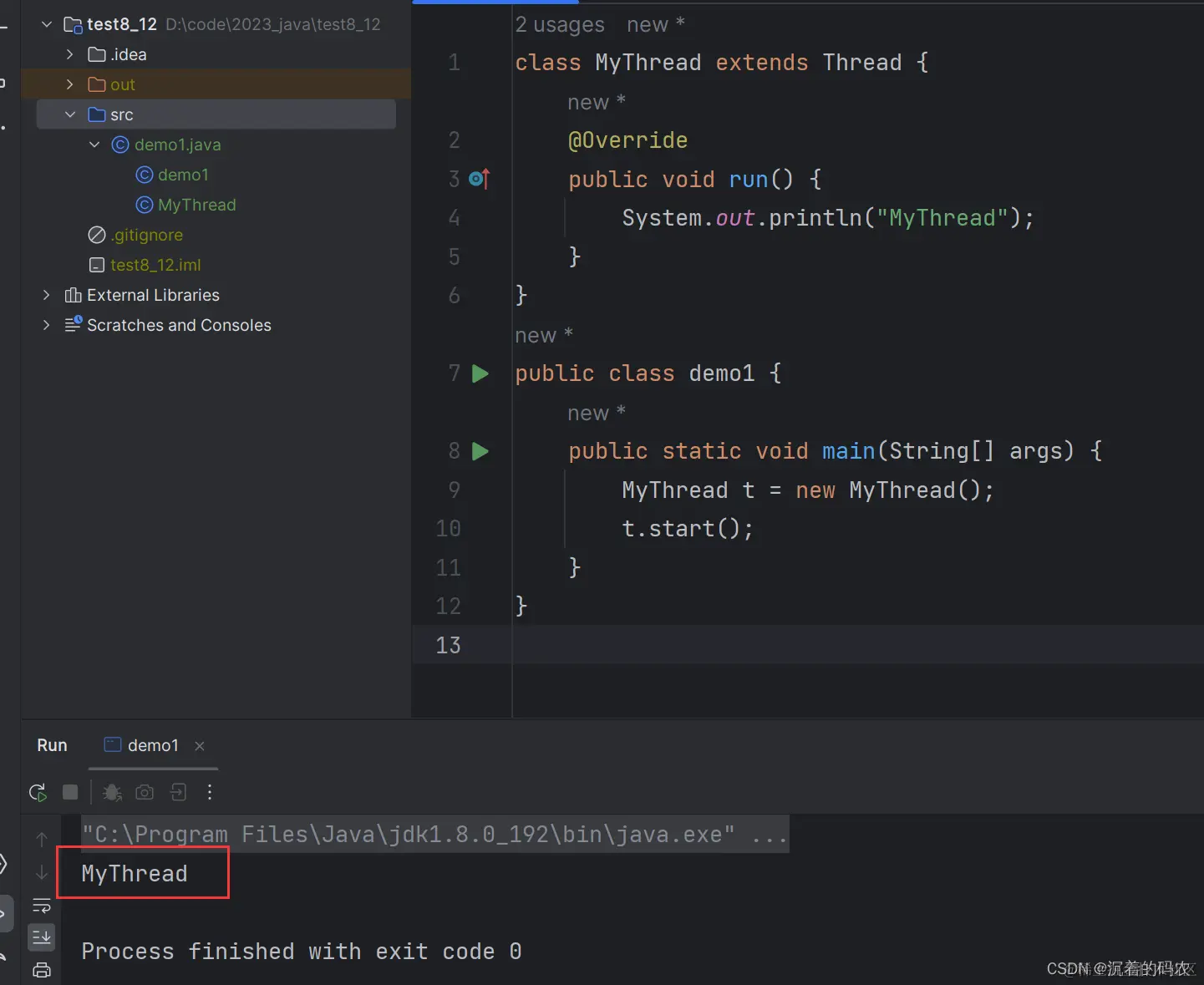Select demo1.java label in the tree

(178, 145)
